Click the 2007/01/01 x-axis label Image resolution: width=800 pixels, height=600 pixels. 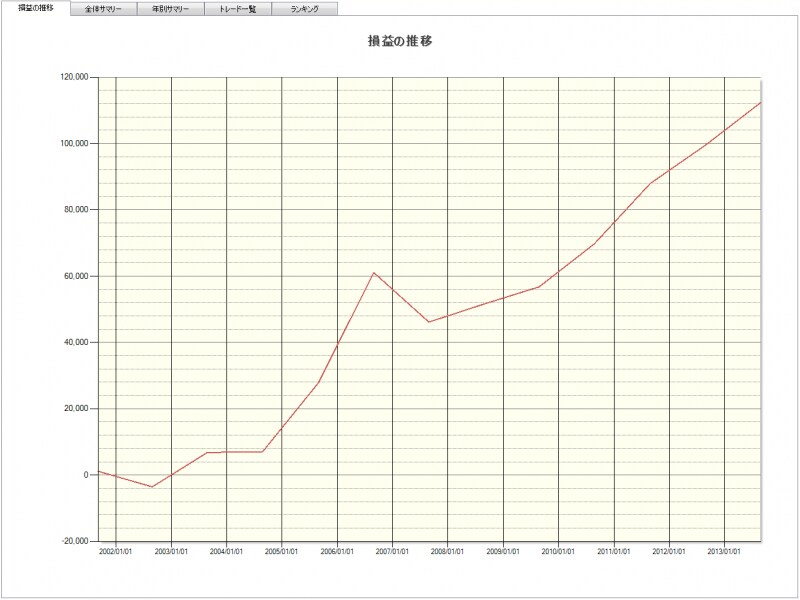click(392, 552)
